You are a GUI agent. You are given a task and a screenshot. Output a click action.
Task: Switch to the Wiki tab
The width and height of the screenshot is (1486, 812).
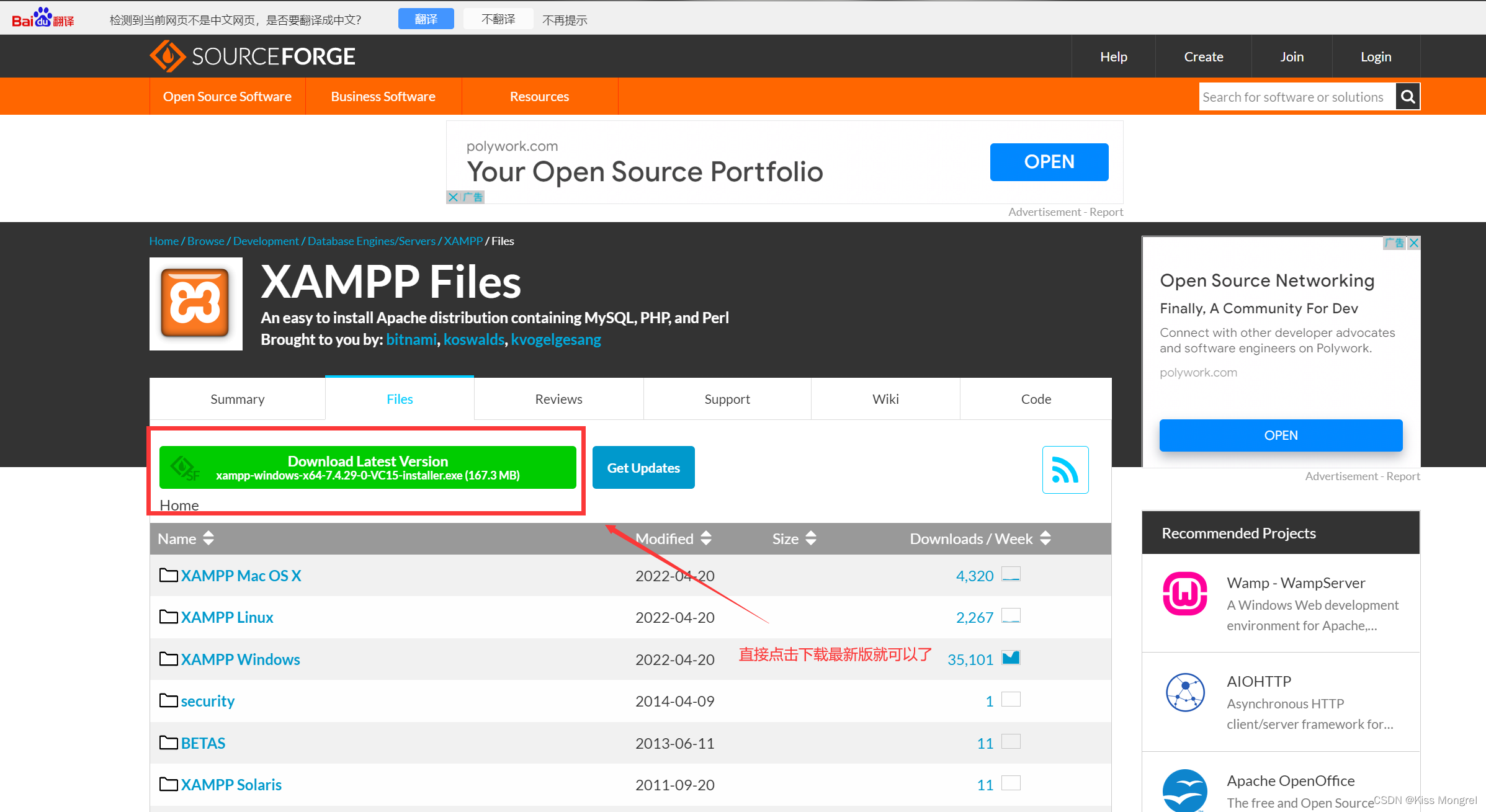[x=885, y=399]
